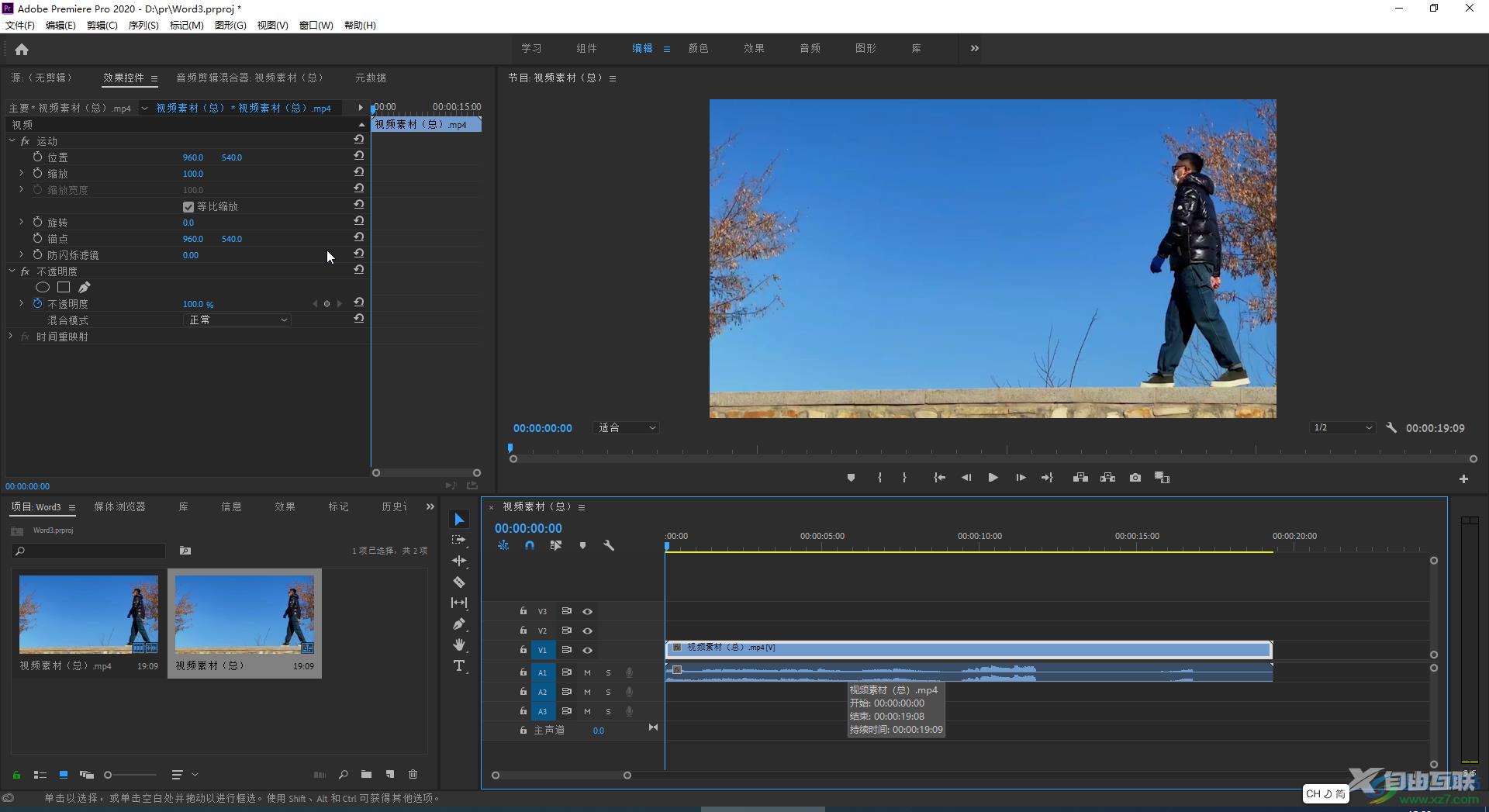1489x812 pixels.
Task: Switch project panel to list view
Action: pyautogui.click(x=40, y=774)
